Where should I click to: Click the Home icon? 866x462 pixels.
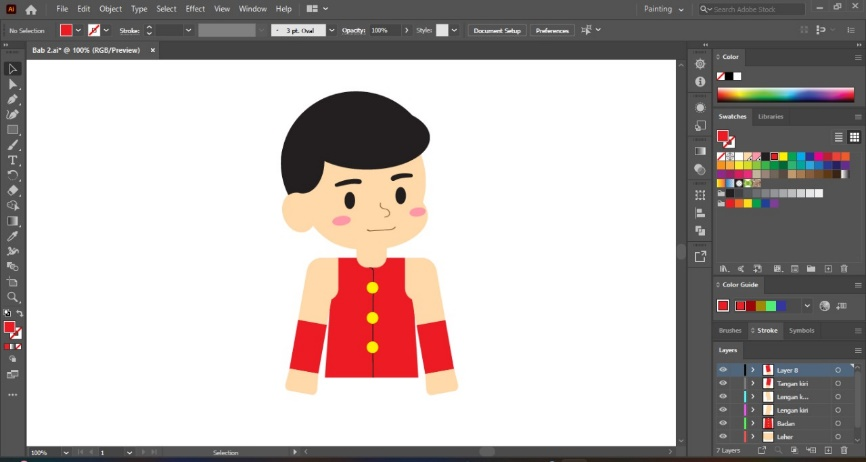coord(31,9)
